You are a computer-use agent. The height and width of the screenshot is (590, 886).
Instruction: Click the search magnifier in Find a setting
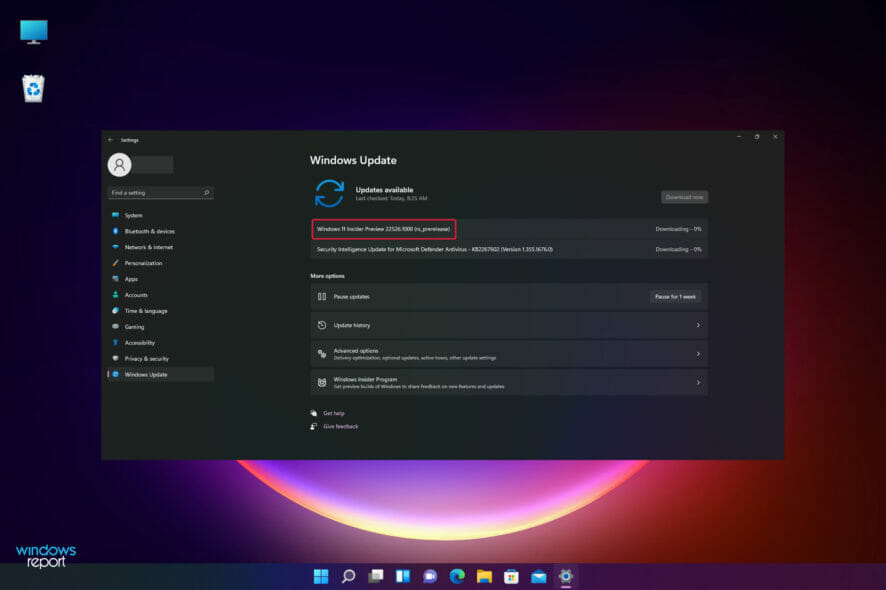[x=207, y=193]
